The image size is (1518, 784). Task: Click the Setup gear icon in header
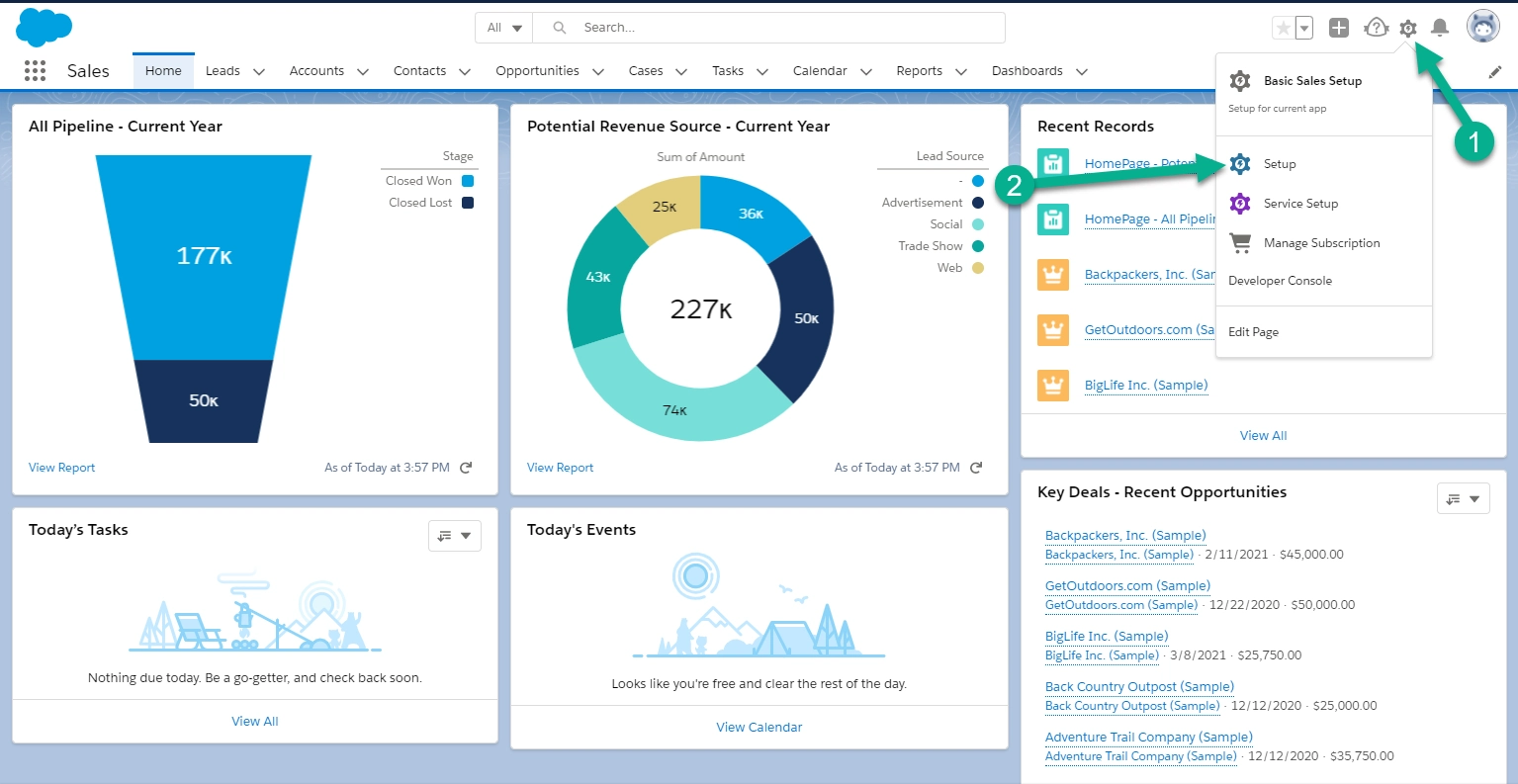(1408, 29)
